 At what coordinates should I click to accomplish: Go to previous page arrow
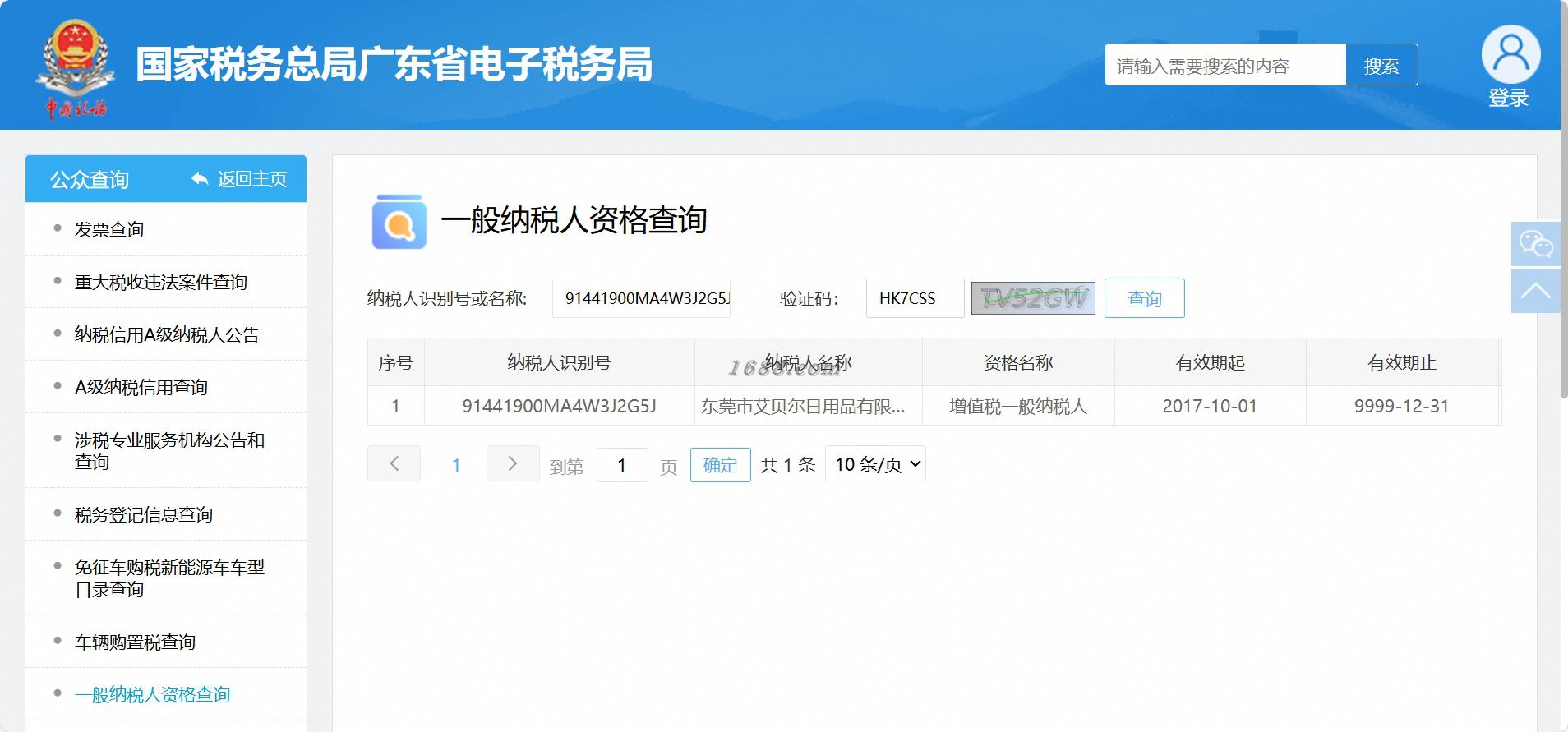(x=394, y=464)
